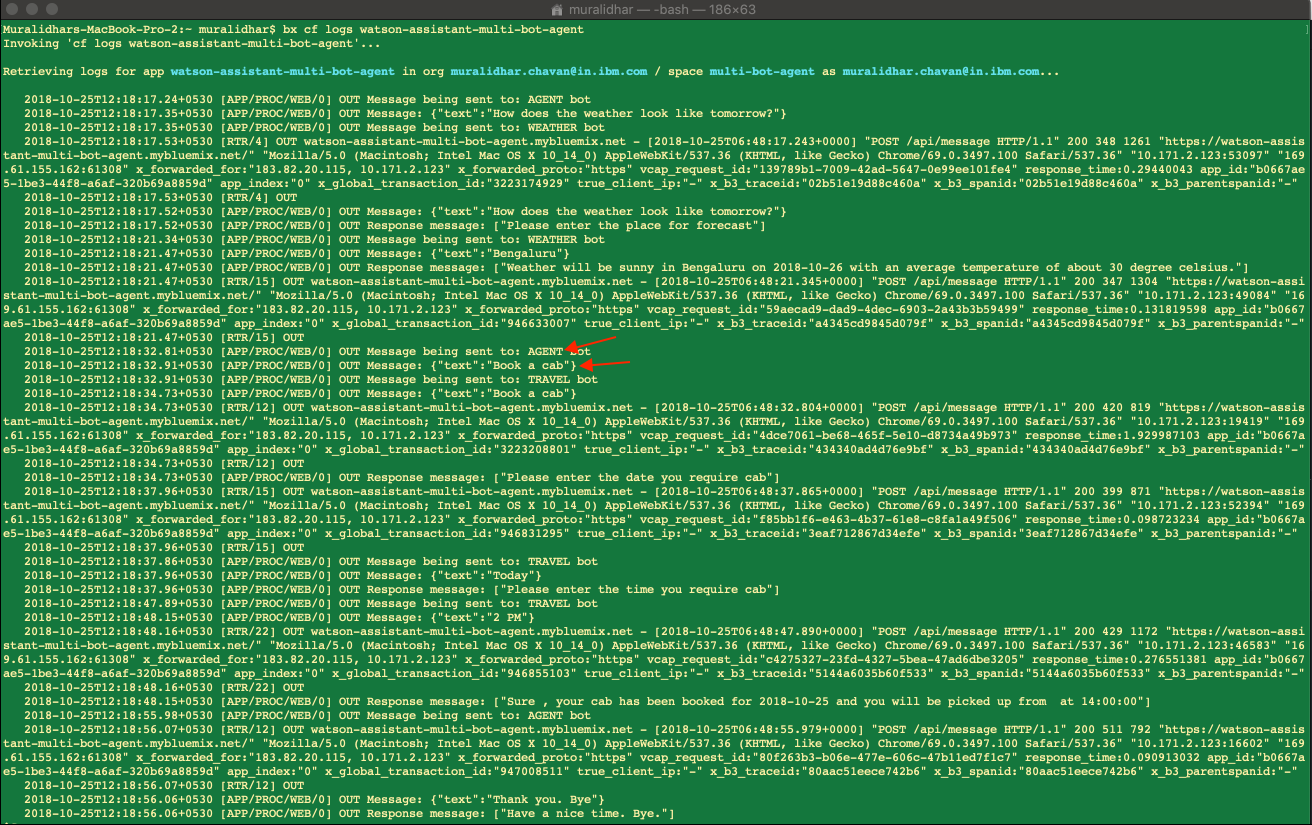Click the org email after 'in org'
This screenshot has width=1312, height=825.
[548, 72]
